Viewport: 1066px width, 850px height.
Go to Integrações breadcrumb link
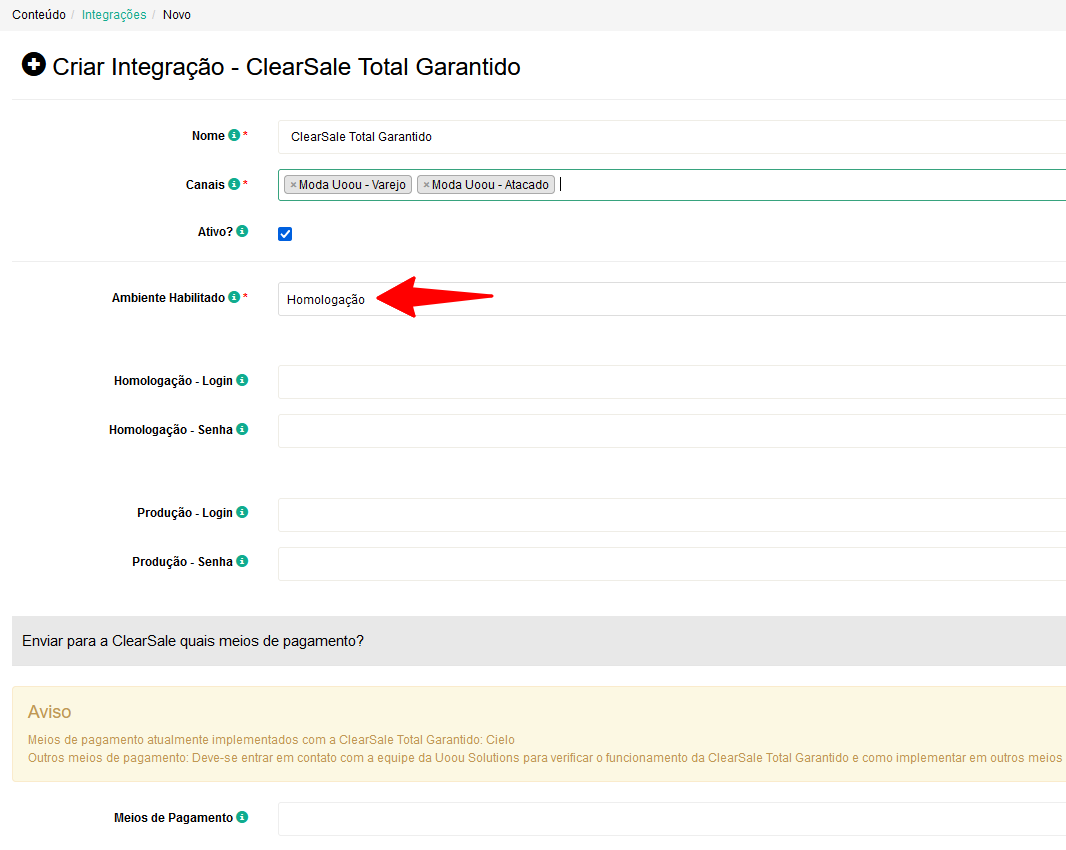(x=114, y=15)
